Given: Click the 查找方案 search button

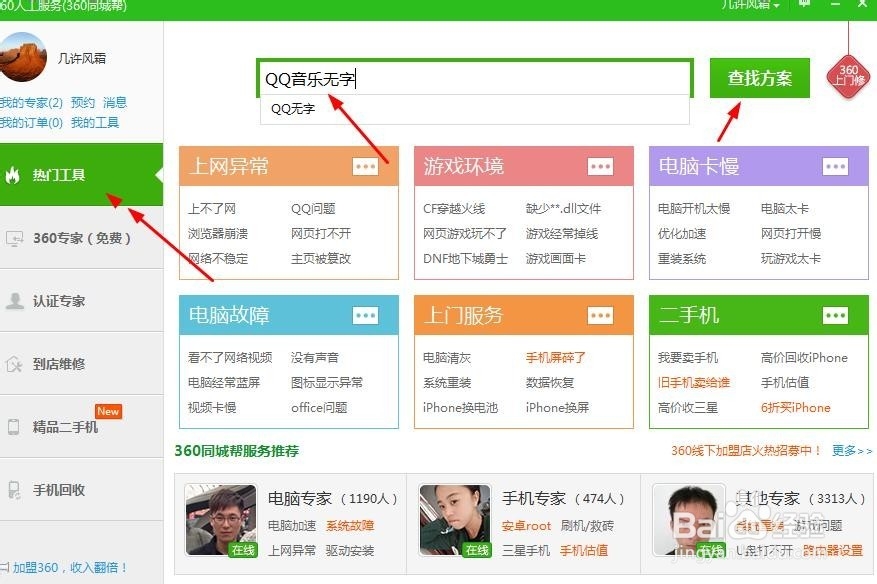Looking at the screenshot, I should [760, 78].
